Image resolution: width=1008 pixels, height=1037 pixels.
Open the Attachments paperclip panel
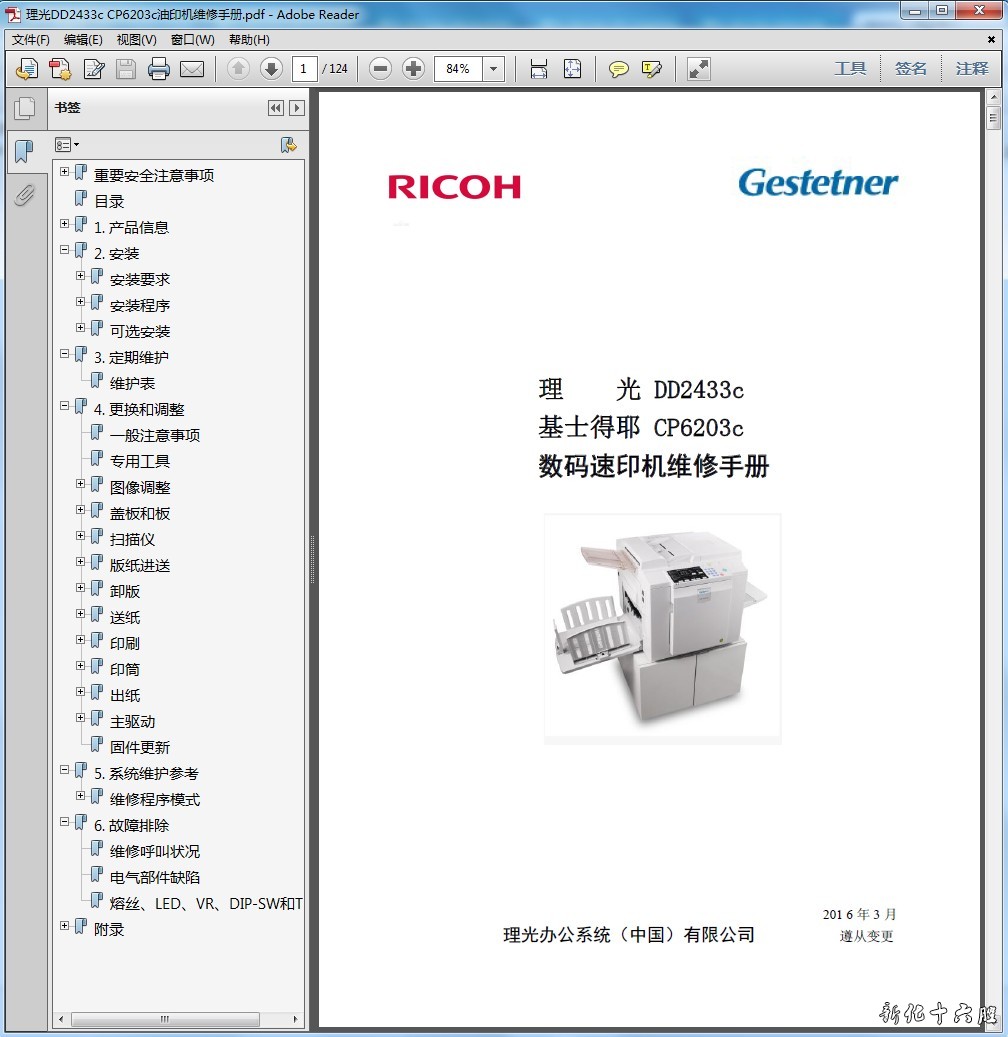(24, 194)
